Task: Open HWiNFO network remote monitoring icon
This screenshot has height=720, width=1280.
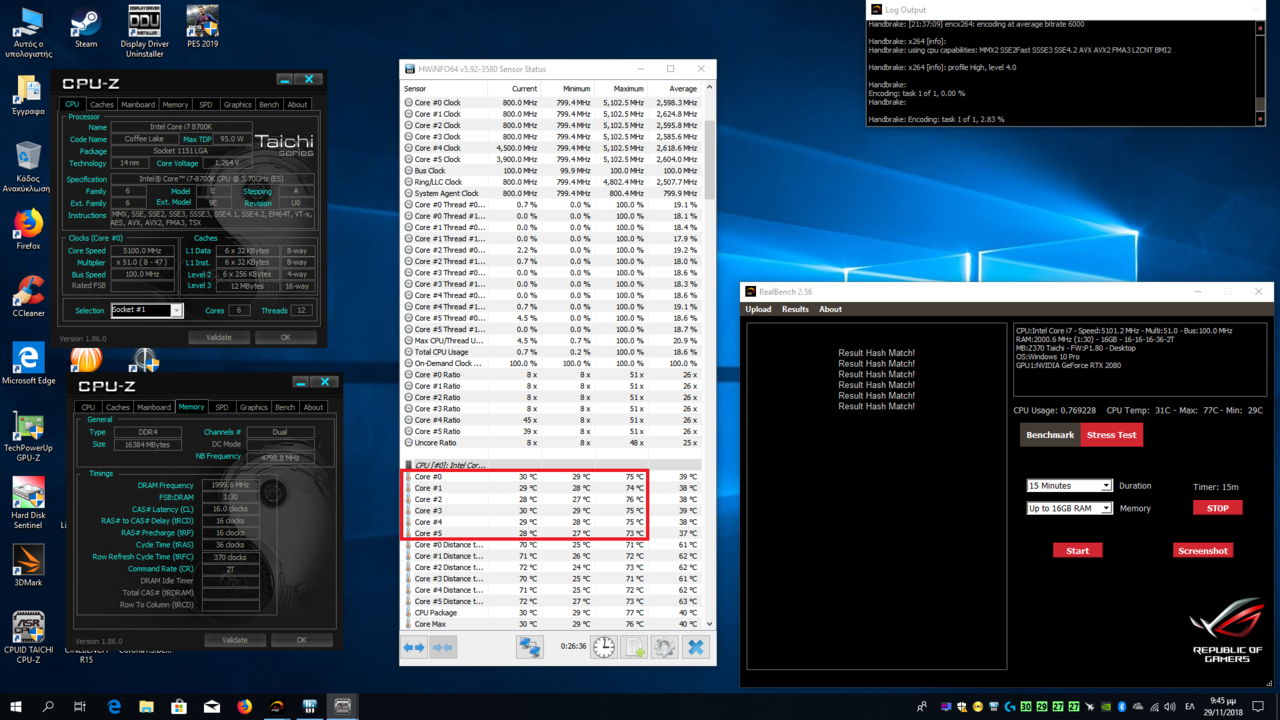Action: (529, 647)
